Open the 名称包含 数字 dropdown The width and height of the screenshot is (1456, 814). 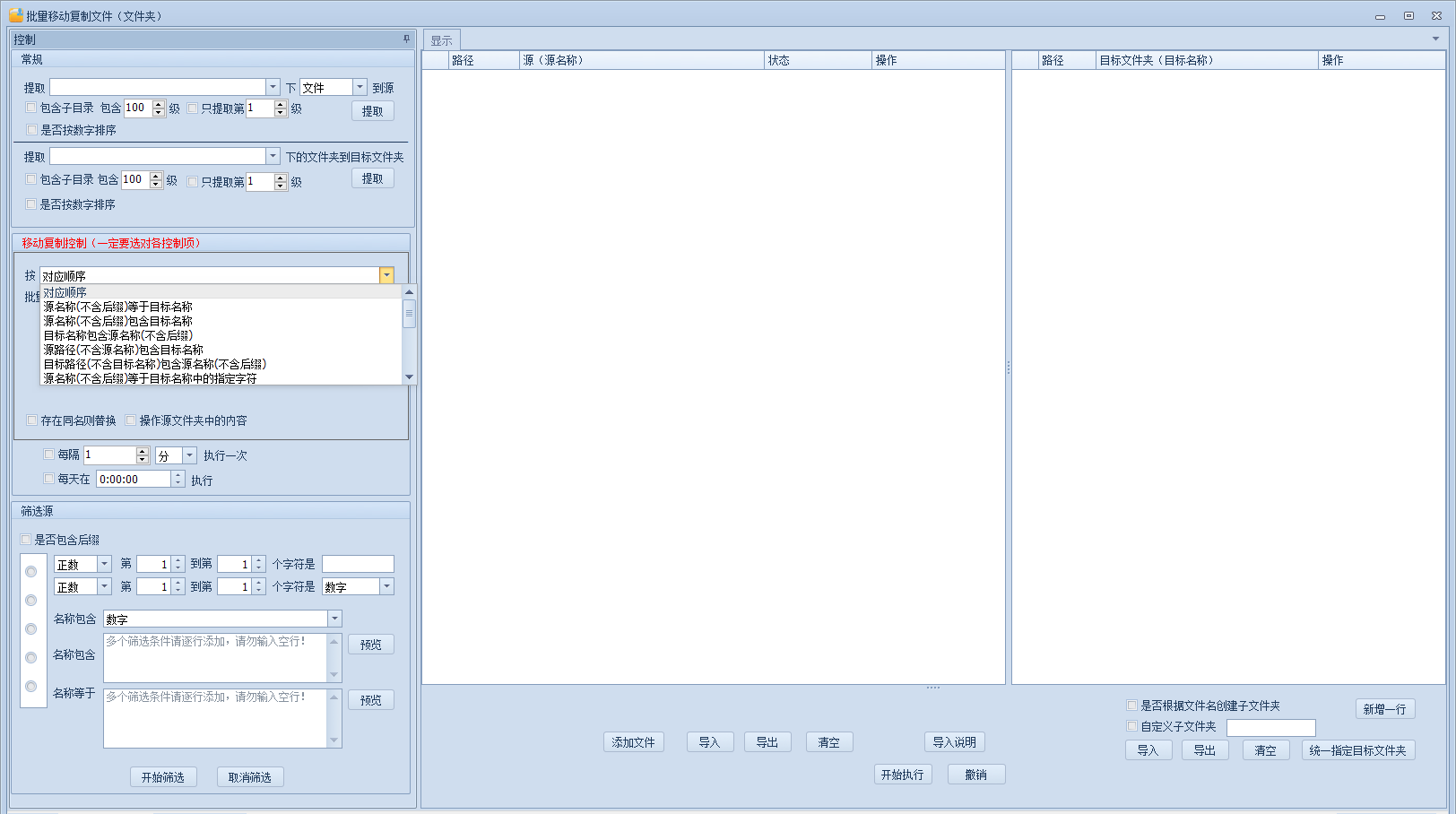click(334, 619)
